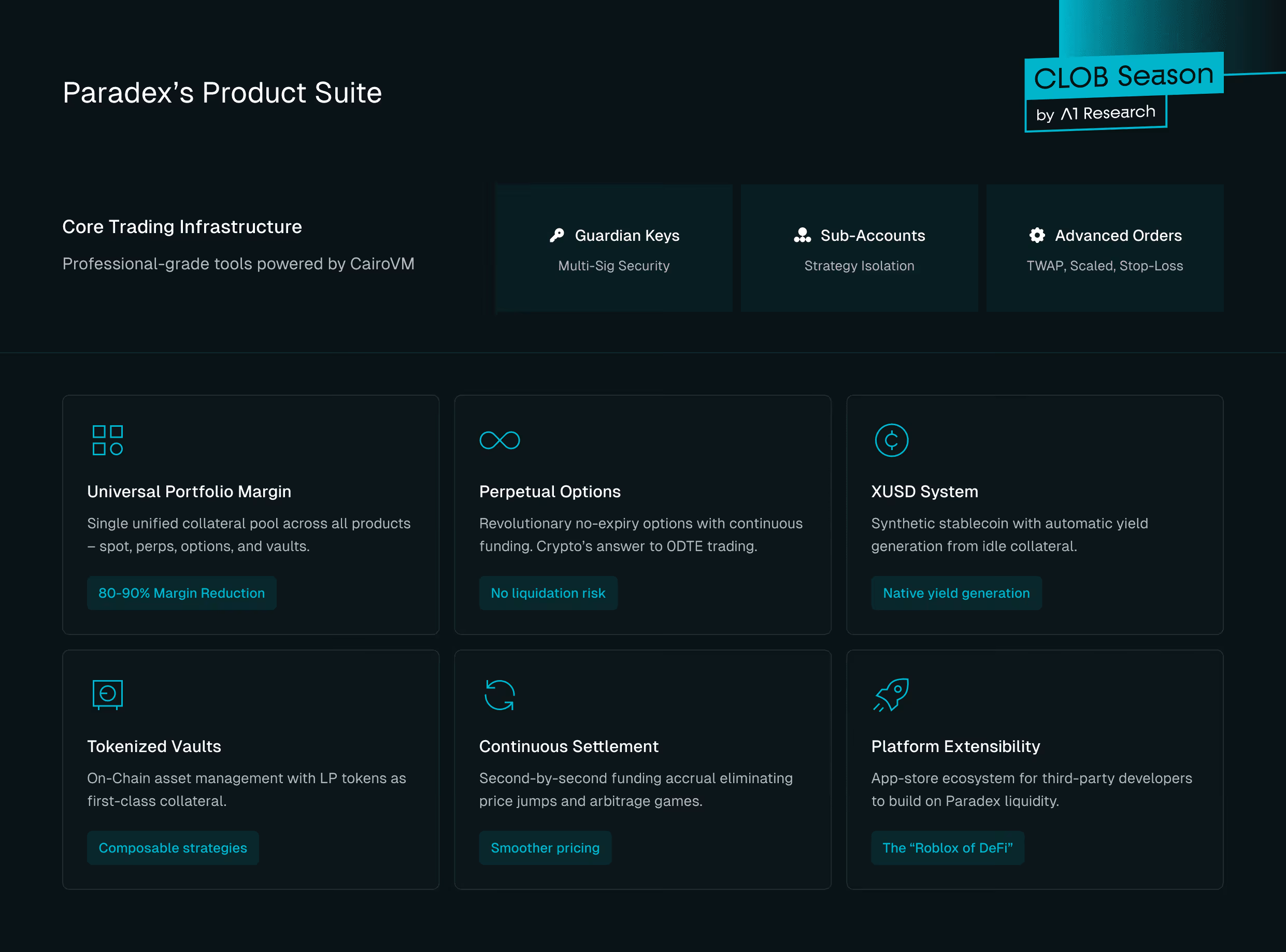1286x952 pixels.
Task: Open the Advanced Orders gear icon
Action: click(x=1036, y=235)
